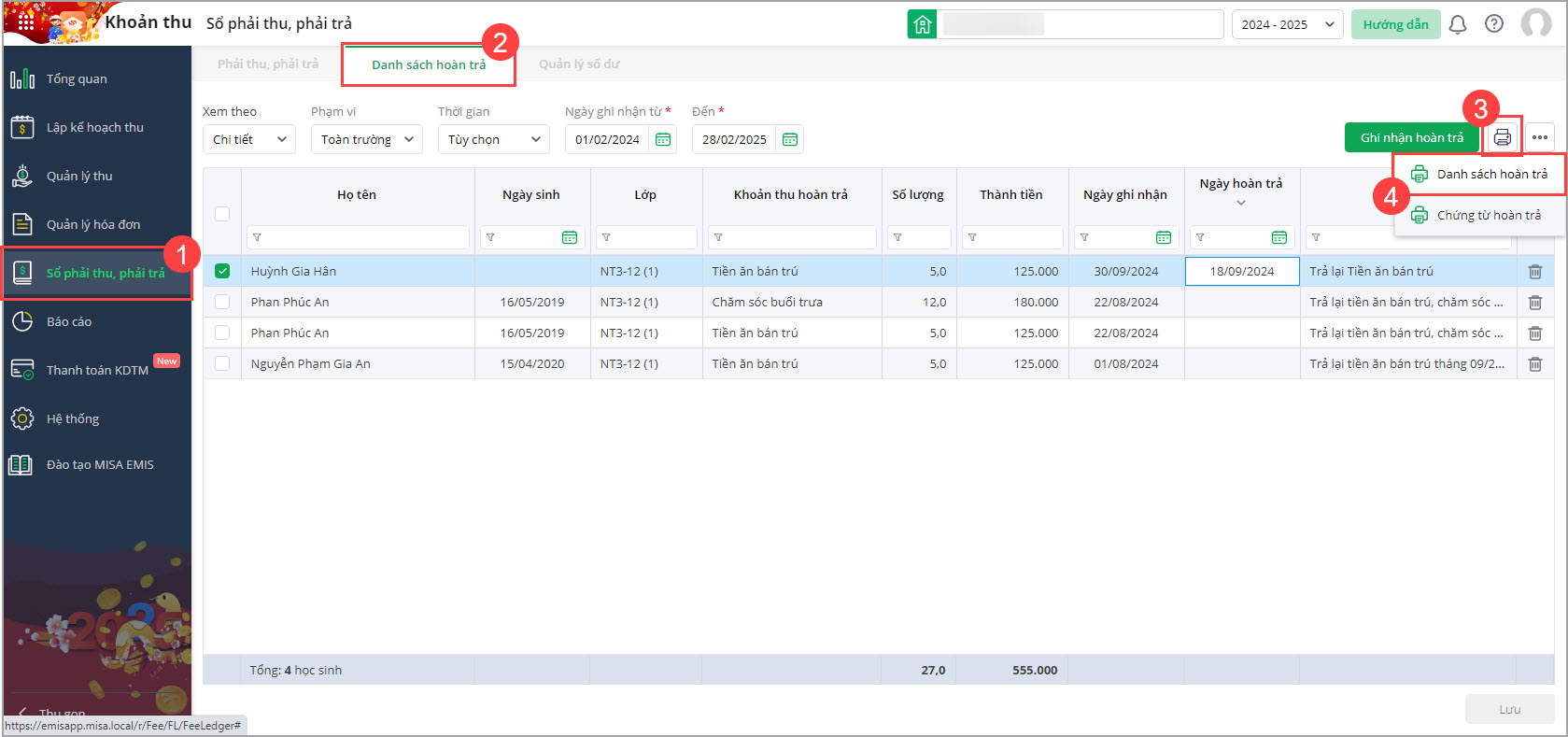Viewport: 1568px width, 737px height.
Task: Click the help question mark icon
Action: pyautogui.click(x=1494, y=24)
